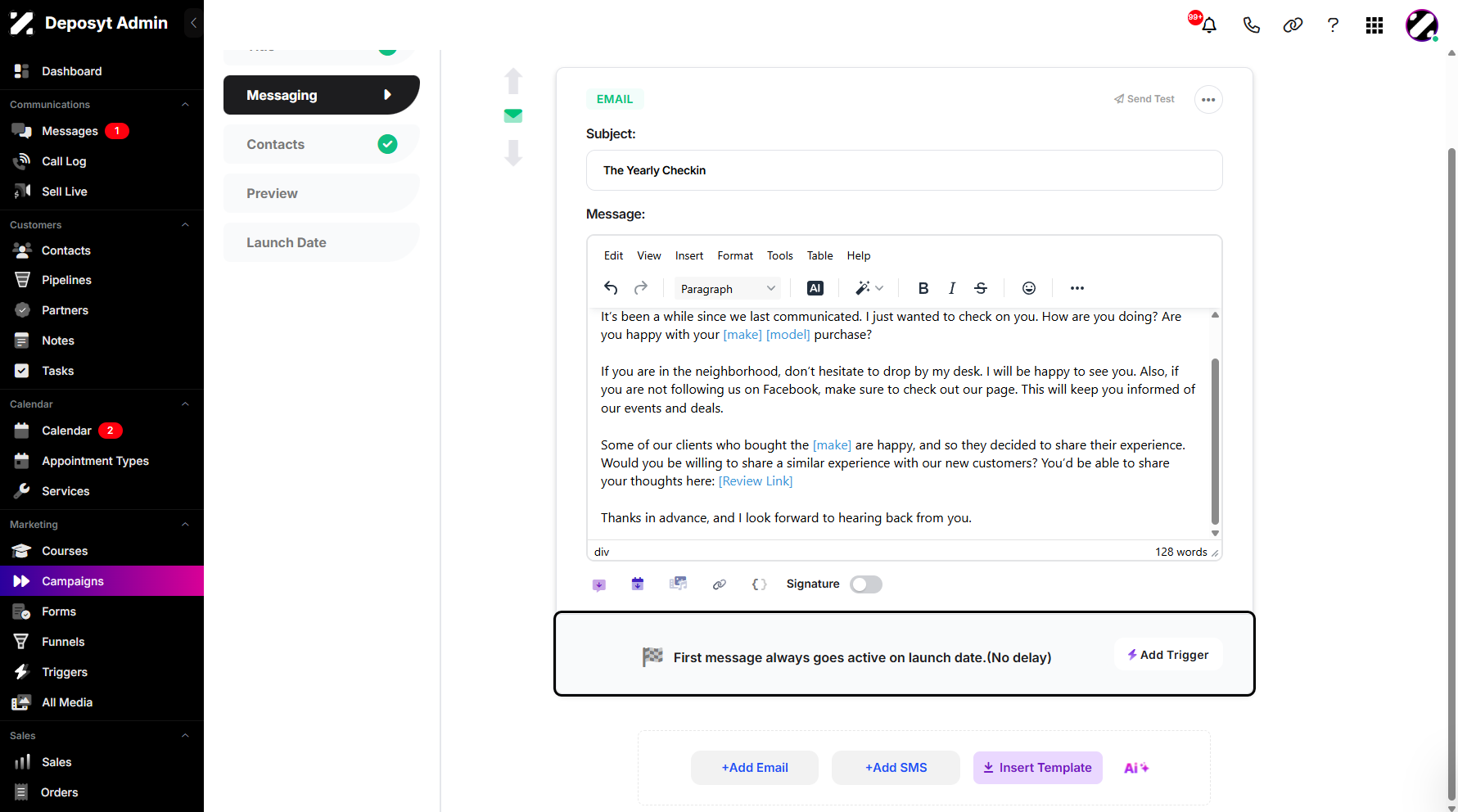Image resolution: width=1458 pixels, height=812 pixels.
Task: Open the Edit menu
Action: pyautogui.click(x=613, y=255)
